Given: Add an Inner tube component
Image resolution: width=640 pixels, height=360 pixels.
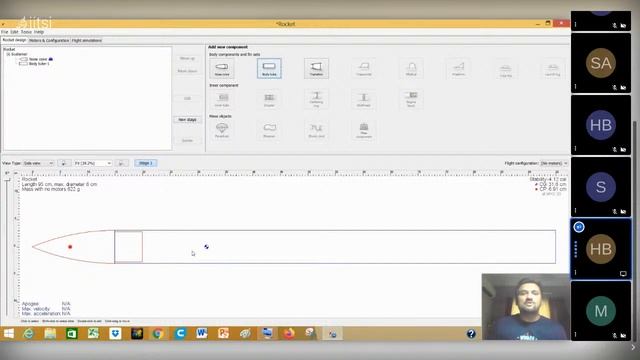Looking at the screenshot, I should (222, 99).
